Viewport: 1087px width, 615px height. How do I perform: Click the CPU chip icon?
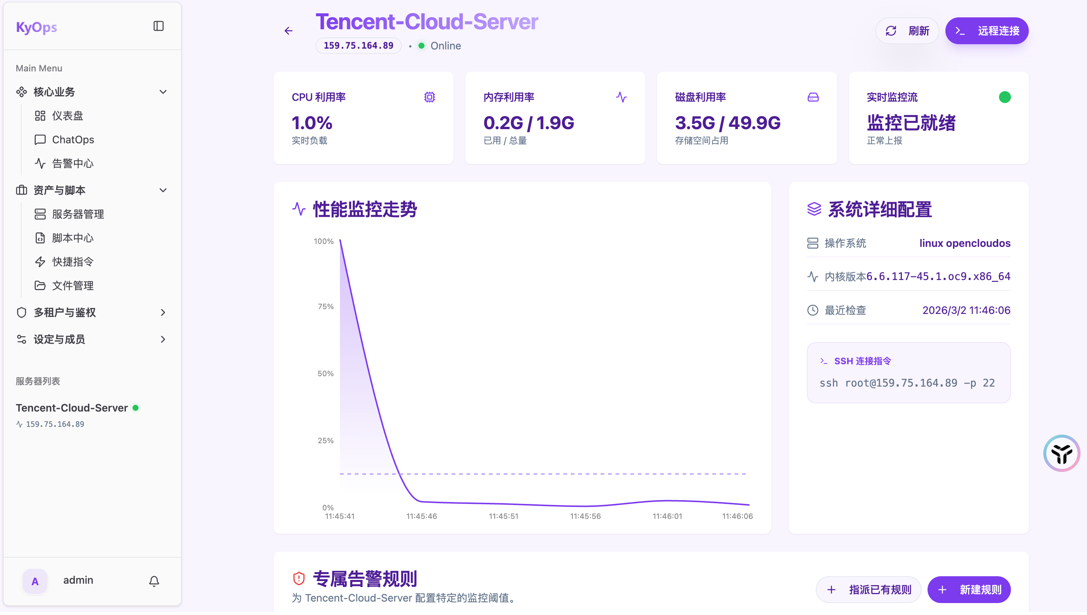[429, 97]
